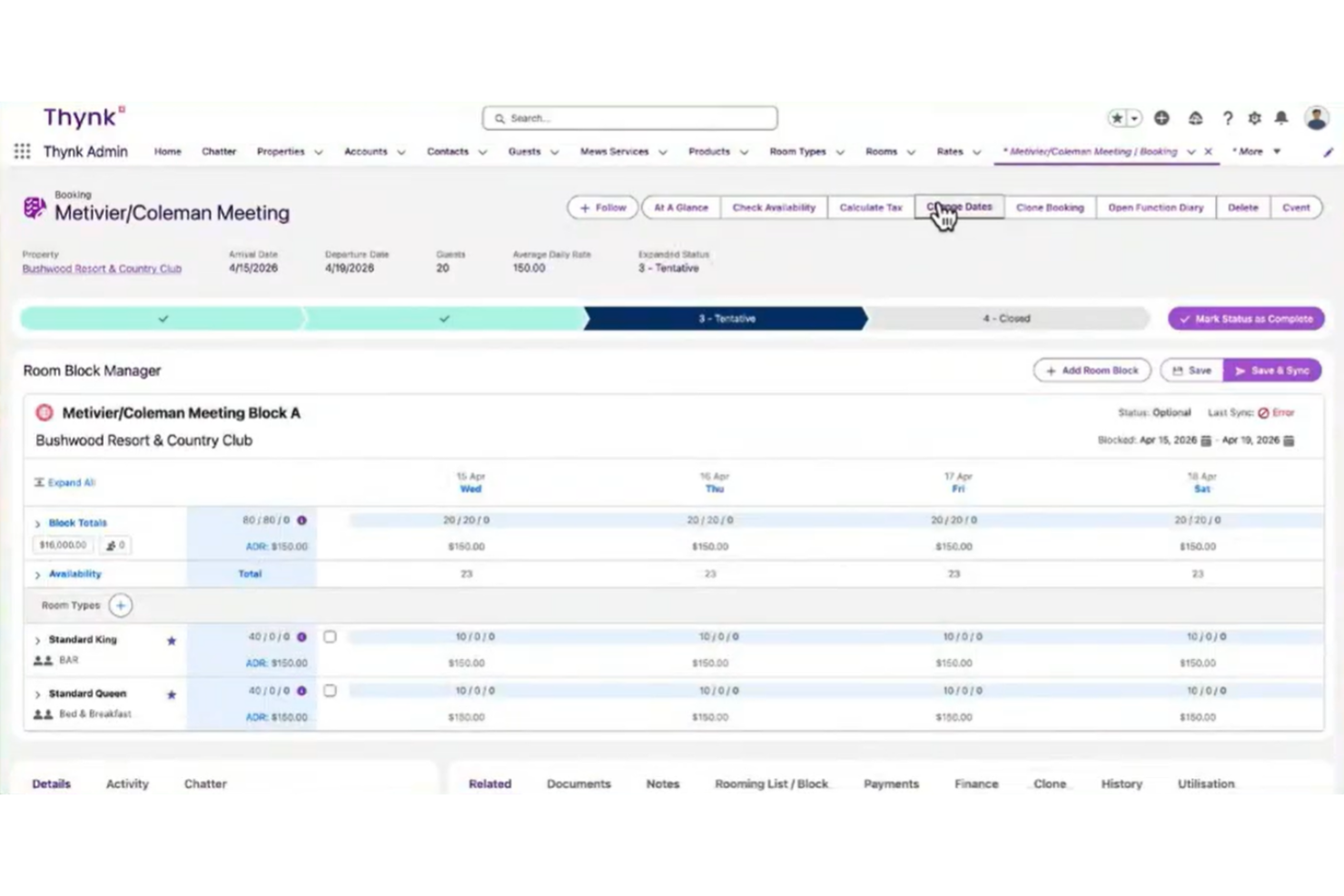Click the edit navigation pencil icon
This screenshot has height=896, width=1344.
click(x=1328, y=153)
